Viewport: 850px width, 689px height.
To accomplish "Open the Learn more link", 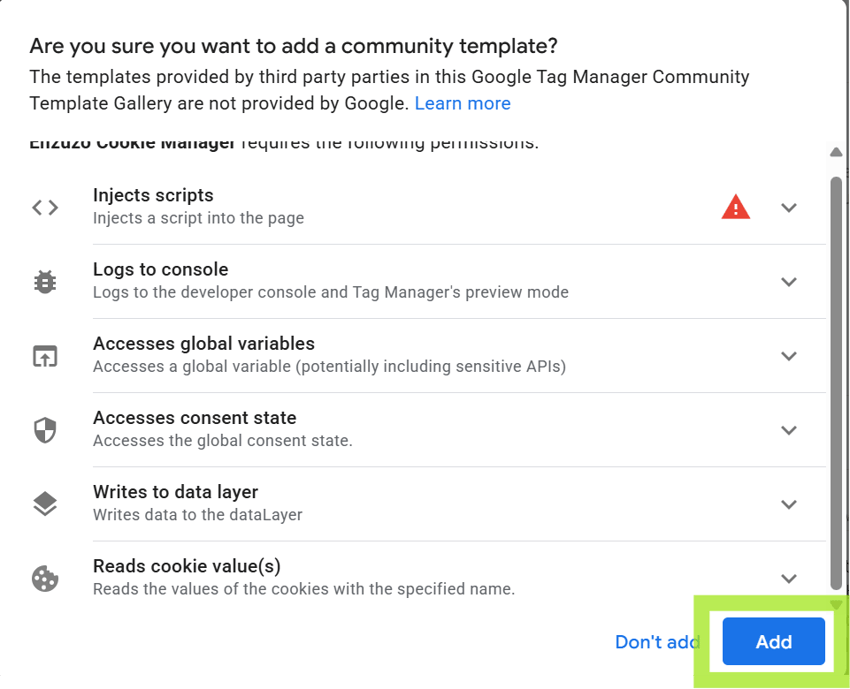I will click(462, 103).
